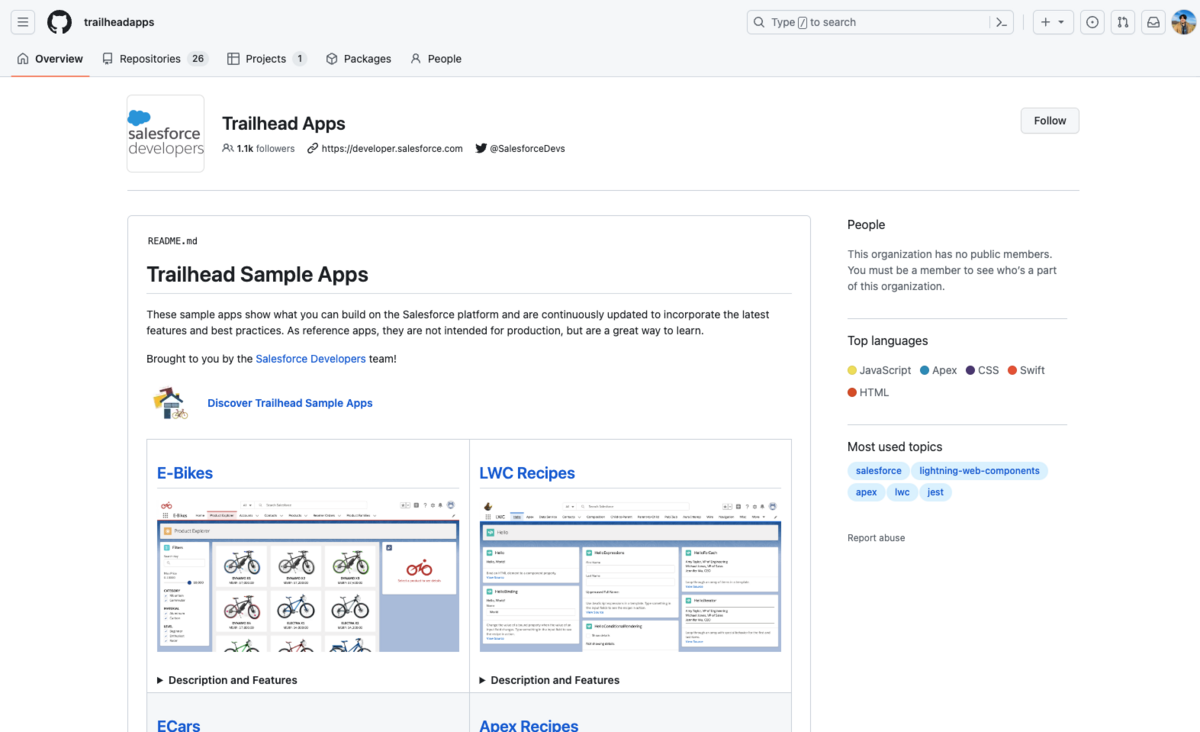Click the search magnifier icon
Screen dimensions: 1200x732
[x=761, y=22]
